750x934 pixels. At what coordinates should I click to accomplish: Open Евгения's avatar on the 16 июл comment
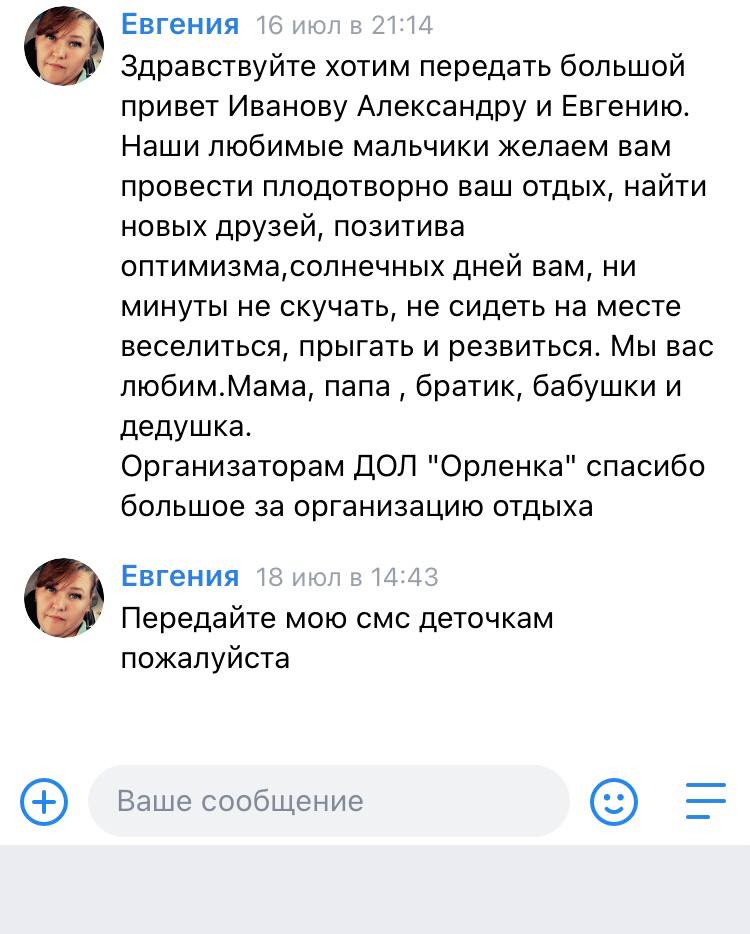click(x=64, y=46)
